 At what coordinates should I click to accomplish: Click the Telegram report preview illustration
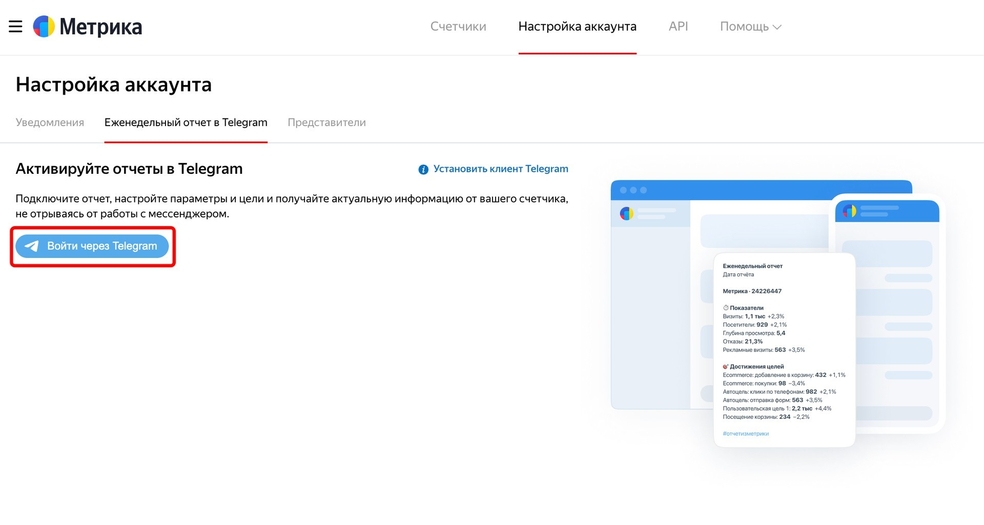coord(778,314)
